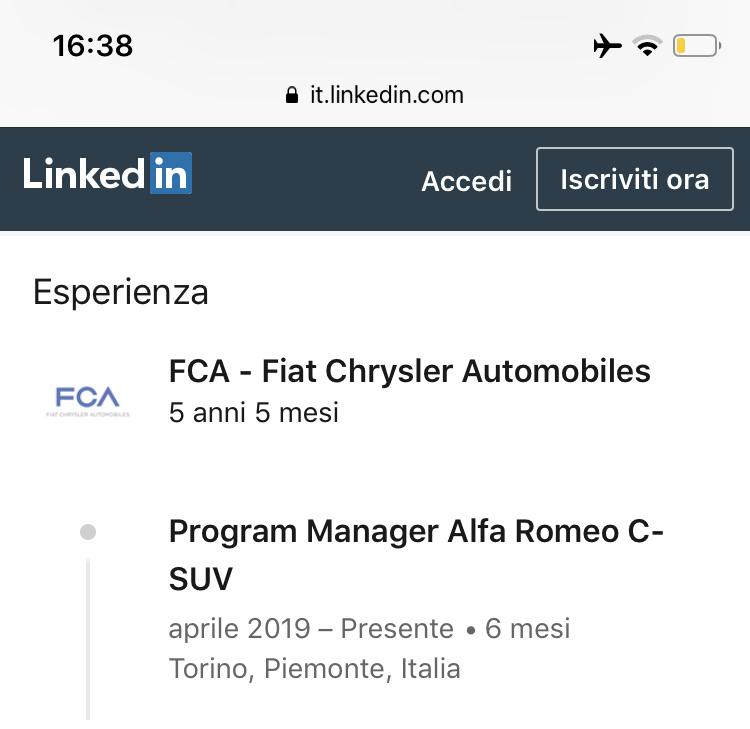This screenshot has width=750, height=729.
Task: Tap the airplane mode icon
Action: point(607,46)
